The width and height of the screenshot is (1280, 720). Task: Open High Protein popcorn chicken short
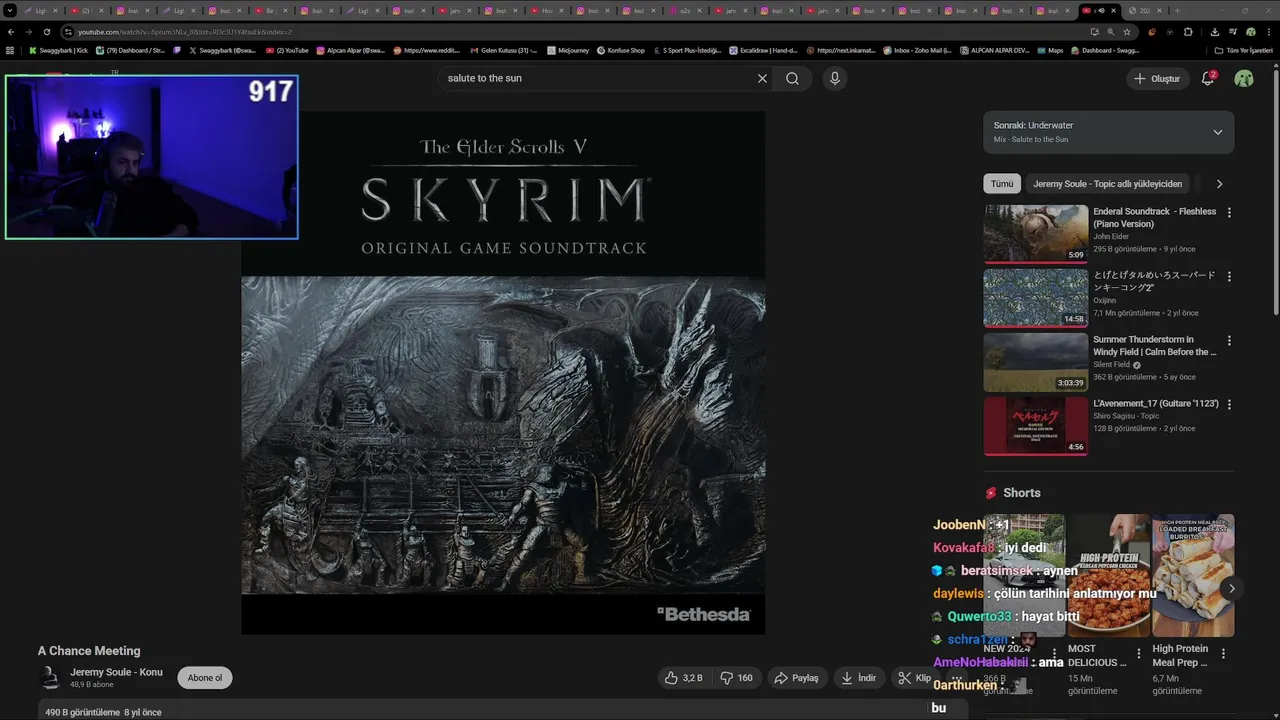(1108, 576)
